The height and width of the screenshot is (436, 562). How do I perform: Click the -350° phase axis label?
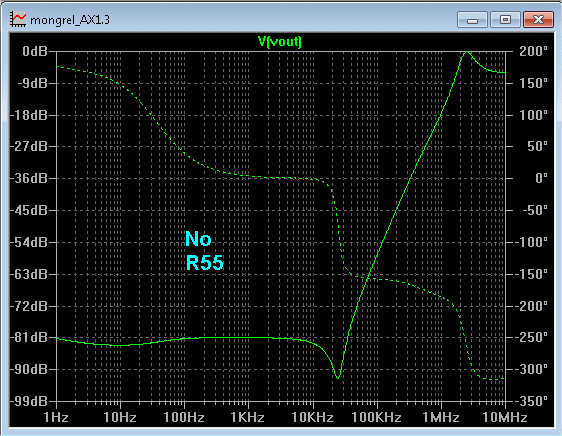pos(531,401)
